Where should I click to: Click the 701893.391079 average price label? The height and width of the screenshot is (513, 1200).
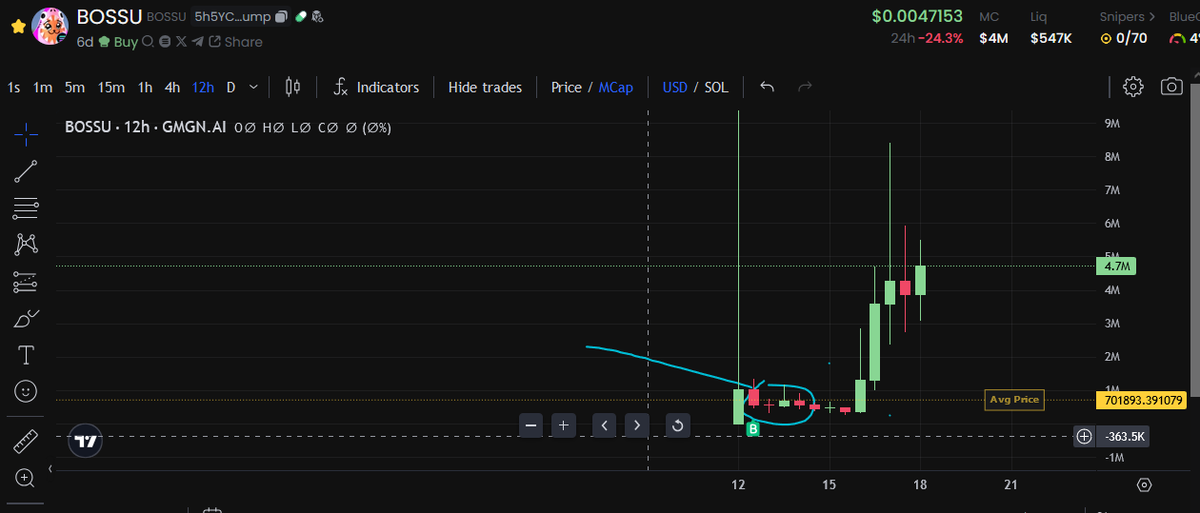point(1141,400)
